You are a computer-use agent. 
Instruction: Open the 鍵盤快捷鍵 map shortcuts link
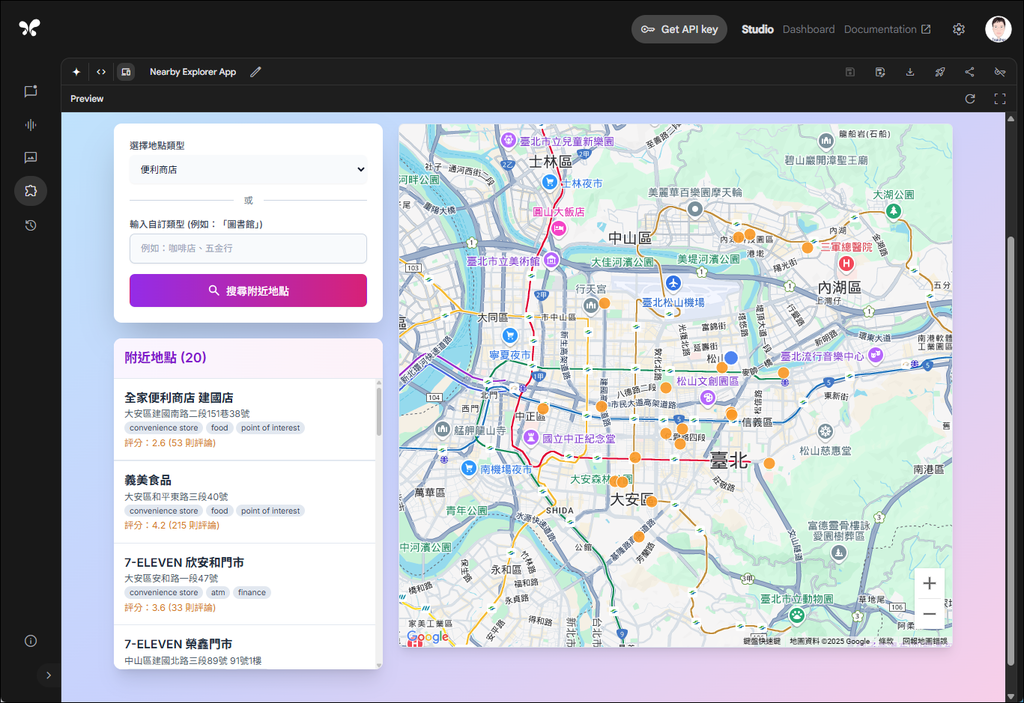pyautogui.click(x=761, y=641)
